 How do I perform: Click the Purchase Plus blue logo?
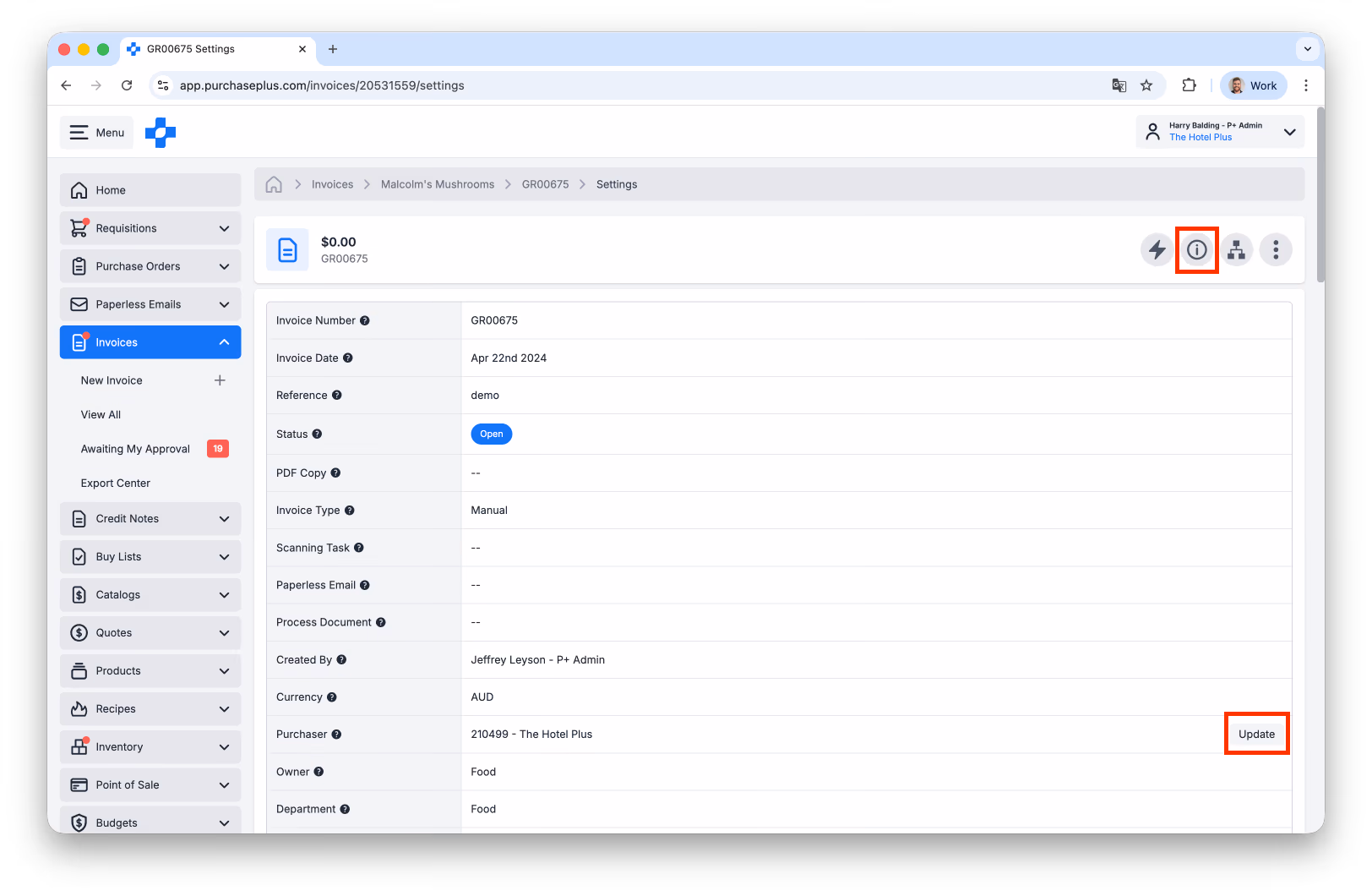coord(161,133)
